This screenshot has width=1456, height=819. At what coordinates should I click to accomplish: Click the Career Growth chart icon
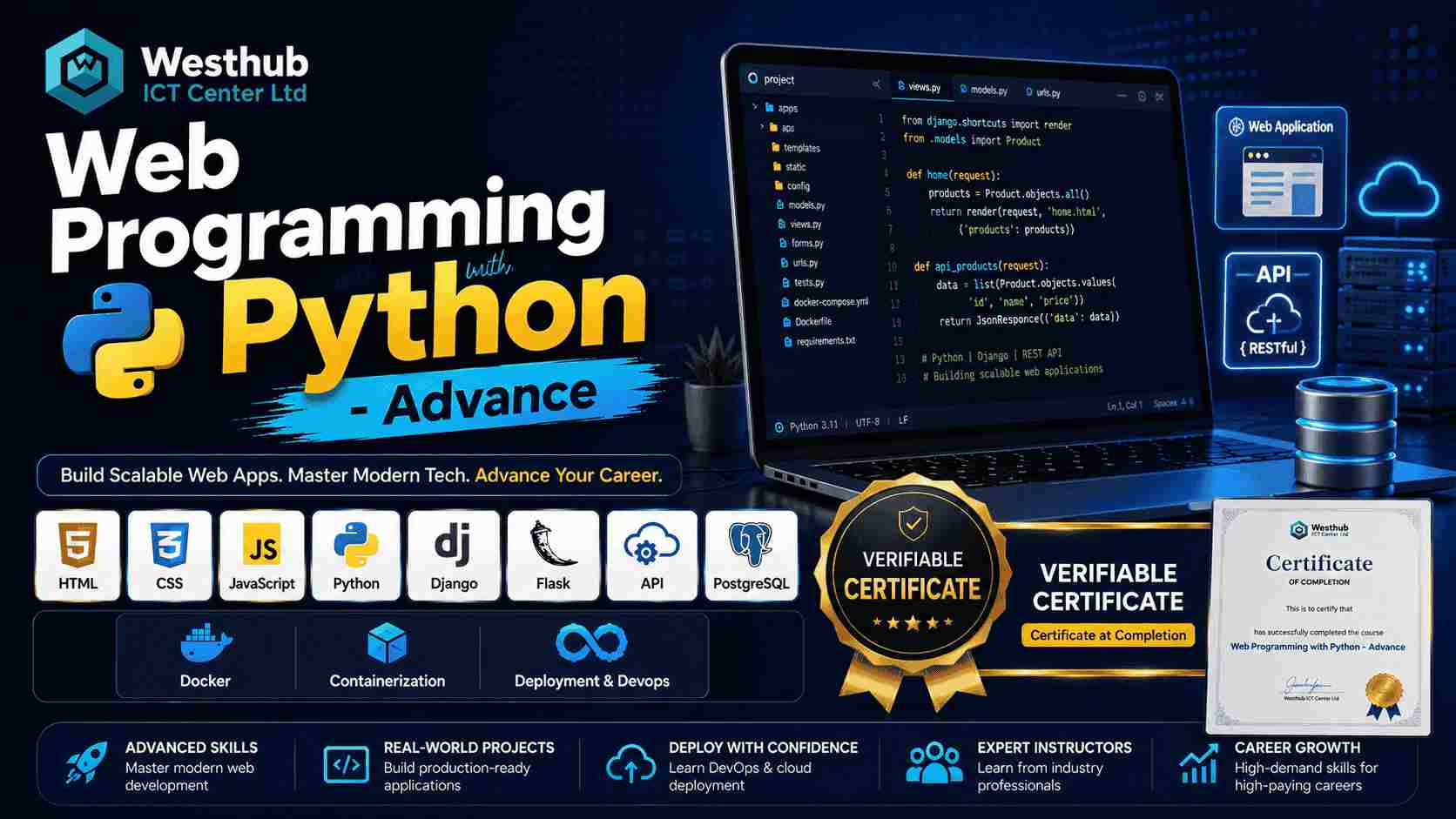(x=1199, y=763)
